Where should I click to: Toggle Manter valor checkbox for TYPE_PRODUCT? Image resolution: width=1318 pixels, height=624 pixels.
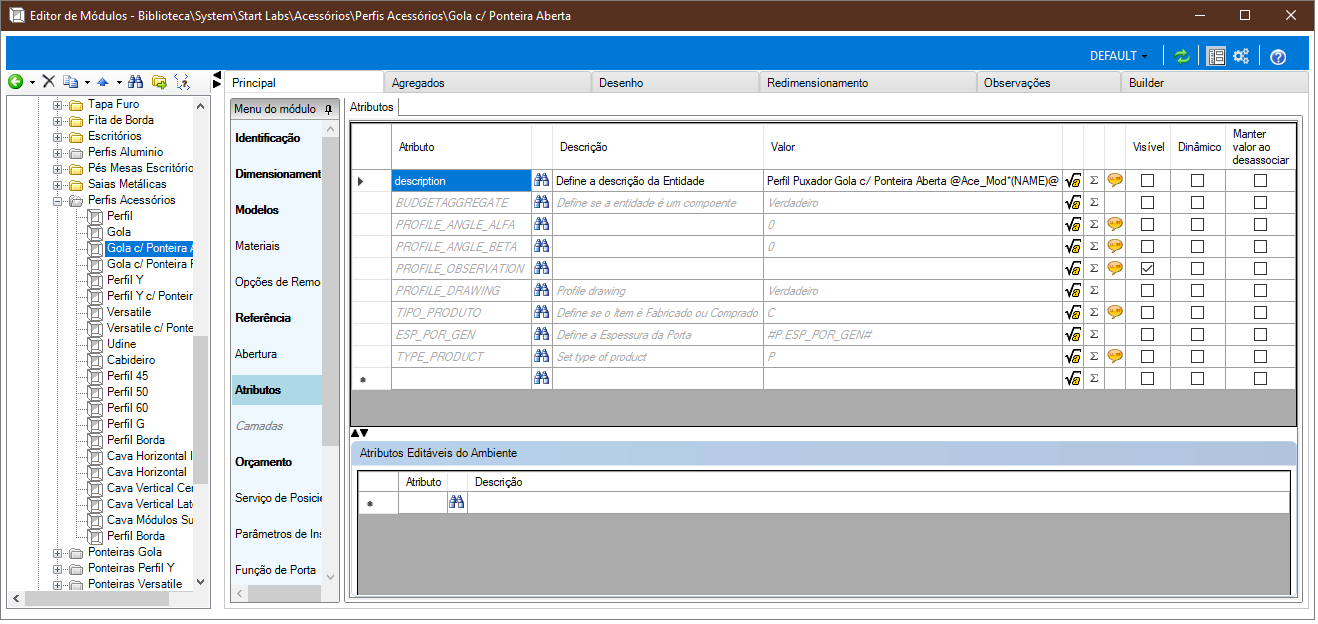pyautogui.click(x=1260, y=357)
